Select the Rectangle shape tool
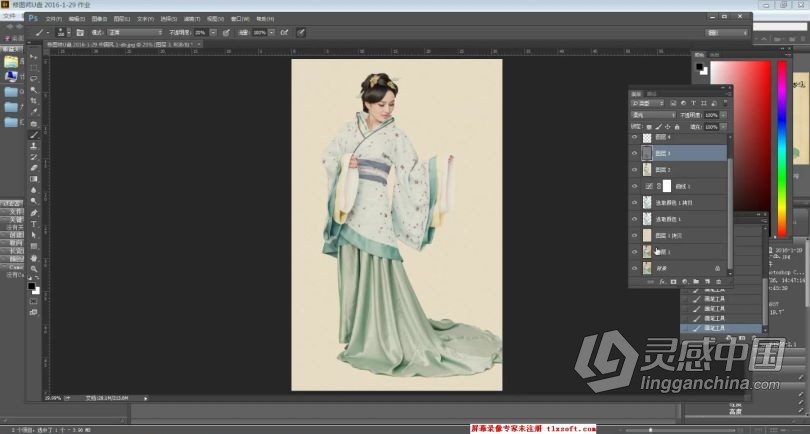Viewport: 810px width, 434px height. (x=34, y=246)
